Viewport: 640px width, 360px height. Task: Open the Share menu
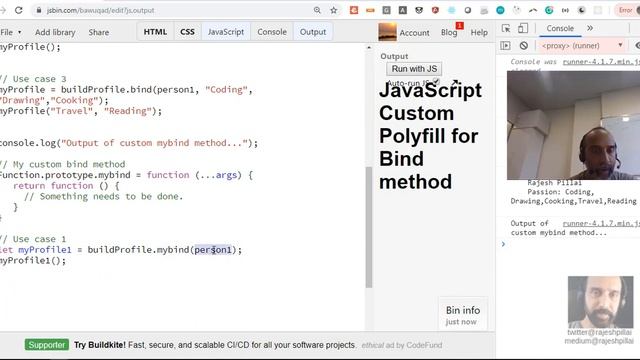pyautogui.click(x=99, y=32)
